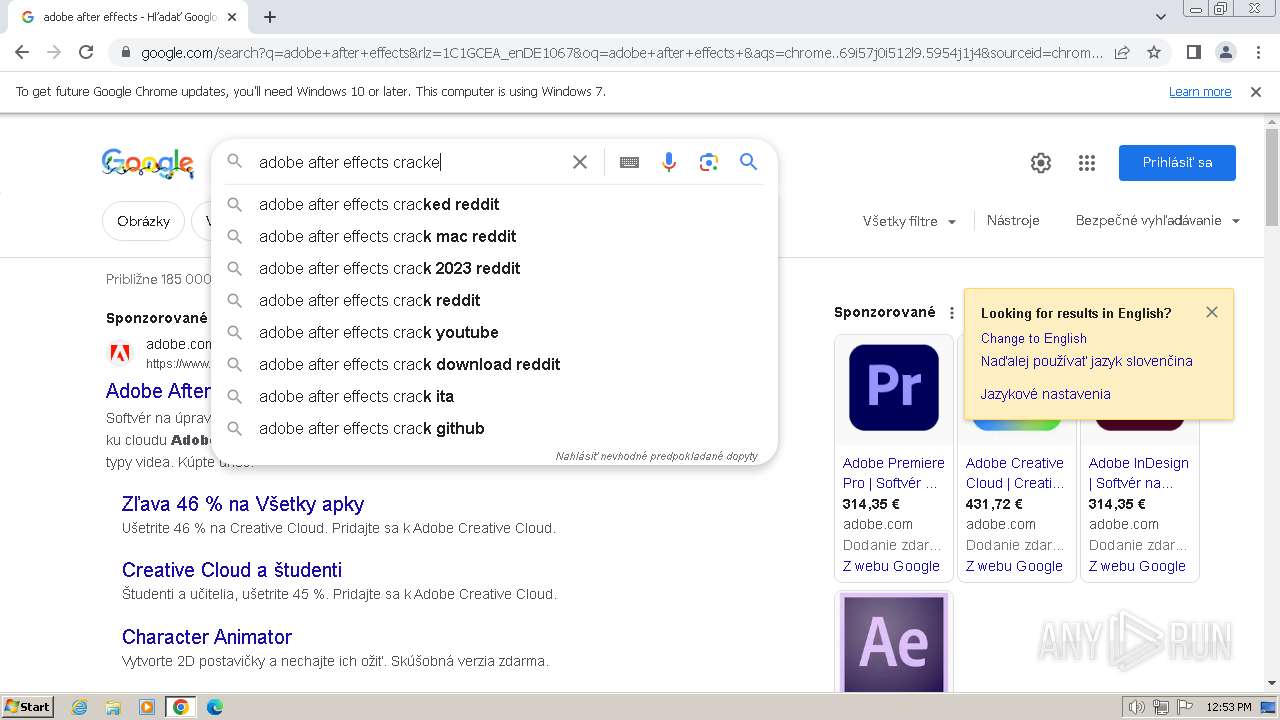Dismiss the Chrome update notice
Screen dimensions: 1280x720
click(x=1256, y=91)
